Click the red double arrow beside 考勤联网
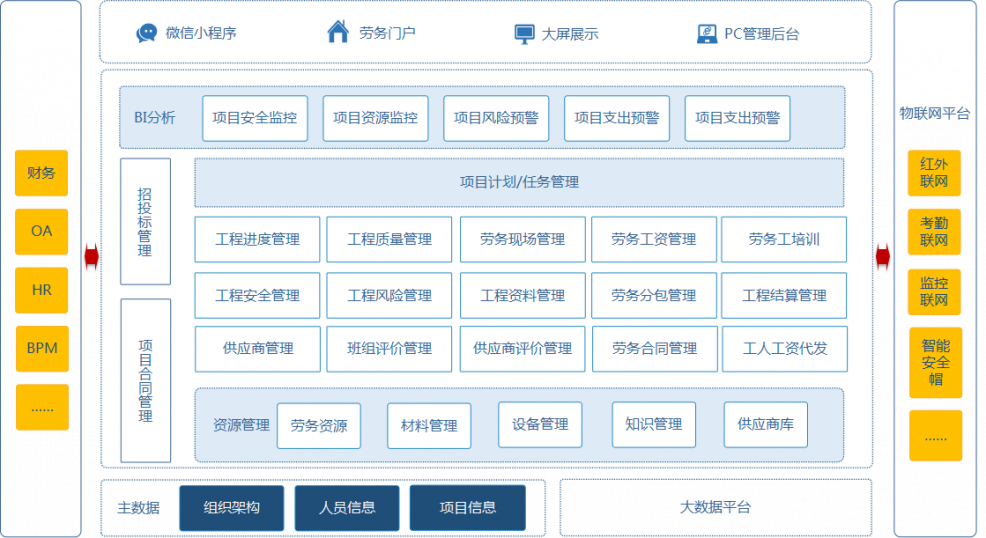The width and height of the screenshot is (986, 538). (x=883, y=256)
